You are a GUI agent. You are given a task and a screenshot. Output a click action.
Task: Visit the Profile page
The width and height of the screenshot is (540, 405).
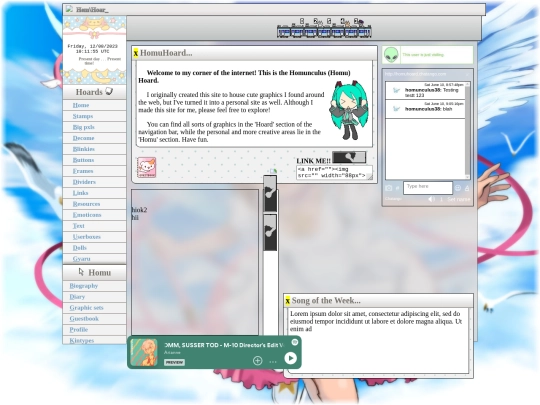tap(79, 330)
